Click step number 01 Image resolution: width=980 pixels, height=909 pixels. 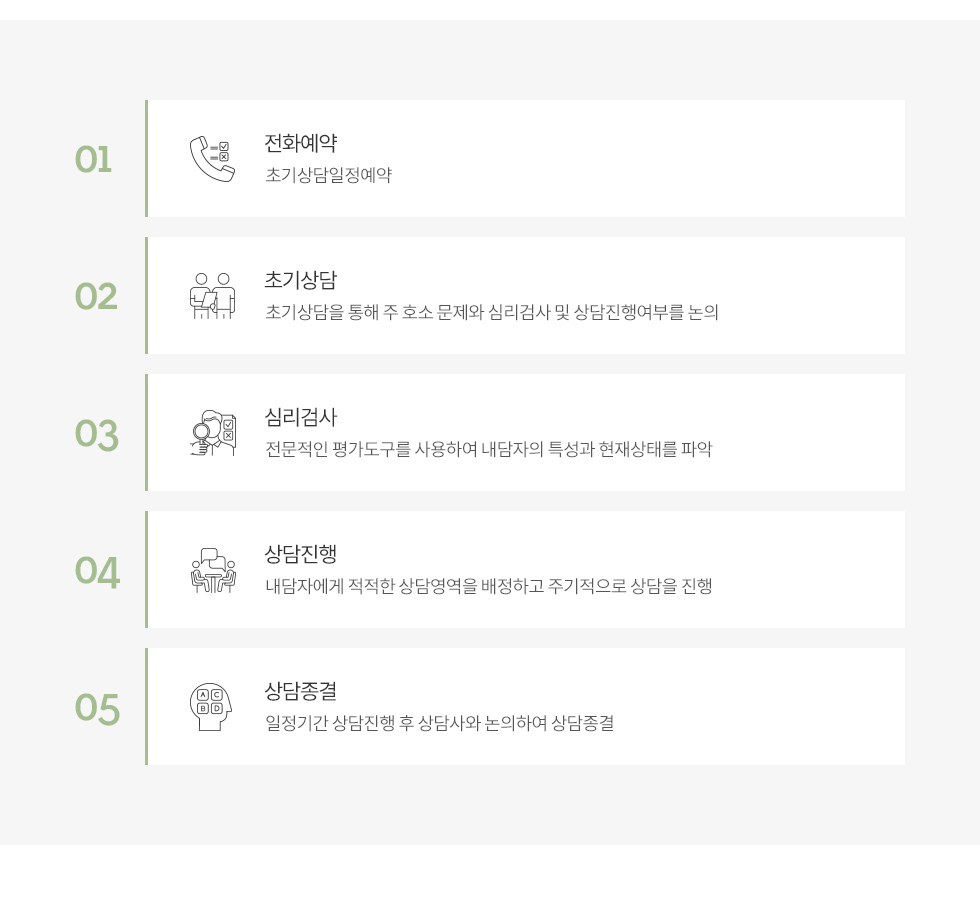93,159
